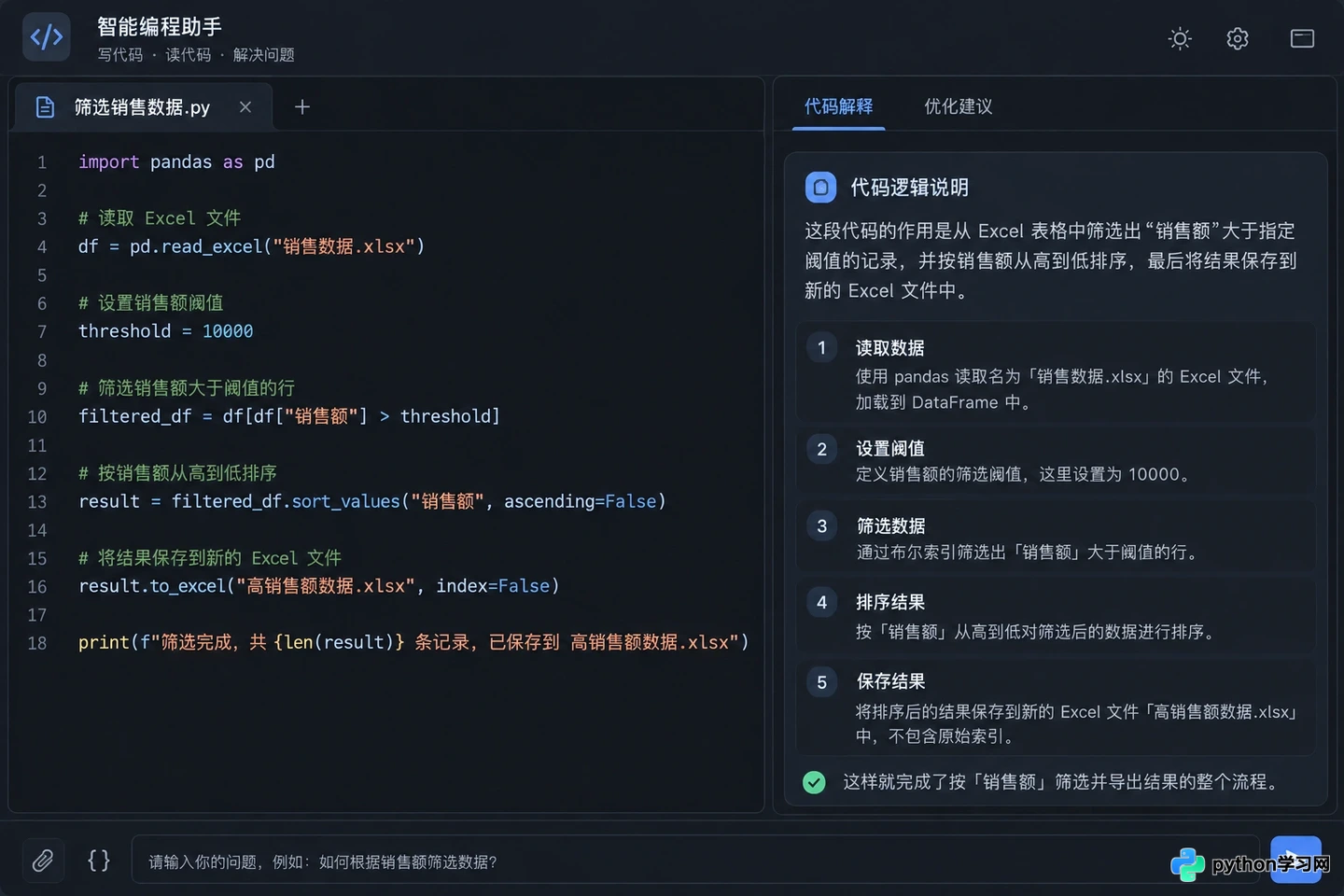Select the 筛选销售数据.py editor tab
The image size is (1344, 896).
click(x=143, y=107)
